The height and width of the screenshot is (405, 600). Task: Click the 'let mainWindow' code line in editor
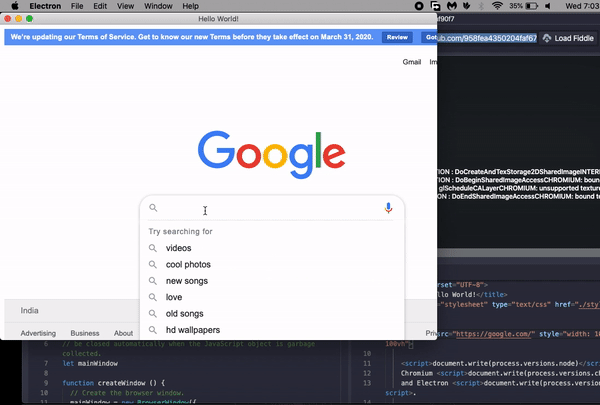pos(90,363)
